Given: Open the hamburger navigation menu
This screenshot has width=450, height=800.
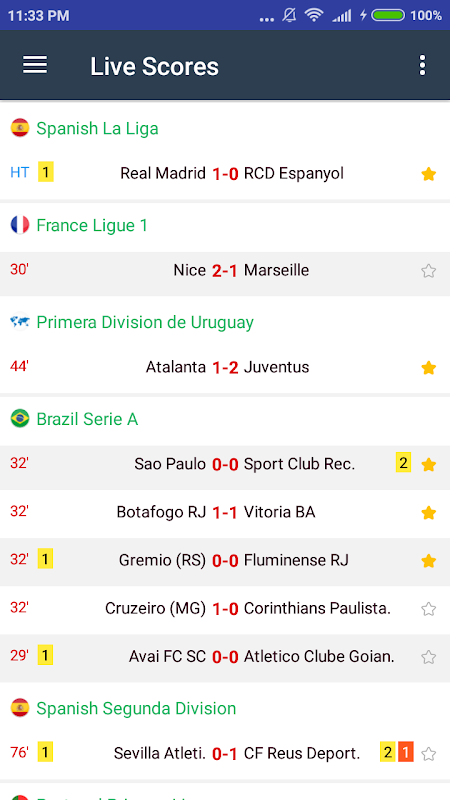Looking at the screenshot, I should point(35,65).
